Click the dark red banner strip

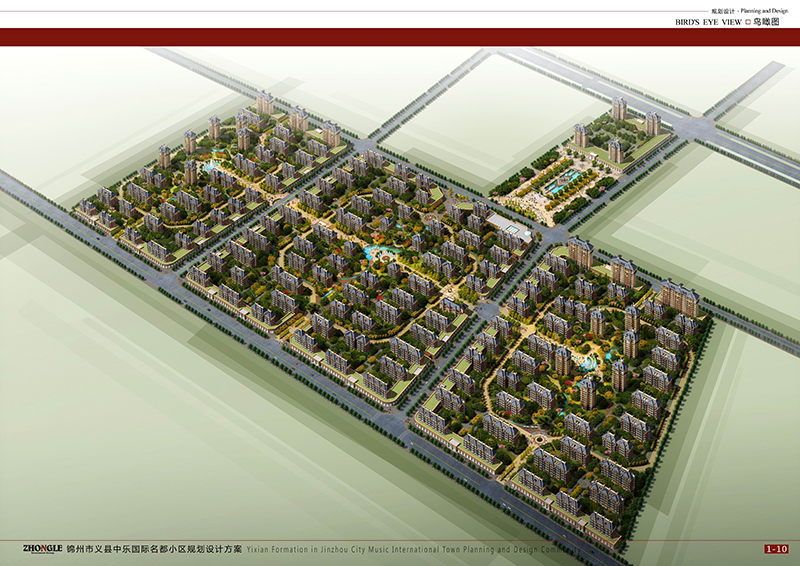[400, 37]
